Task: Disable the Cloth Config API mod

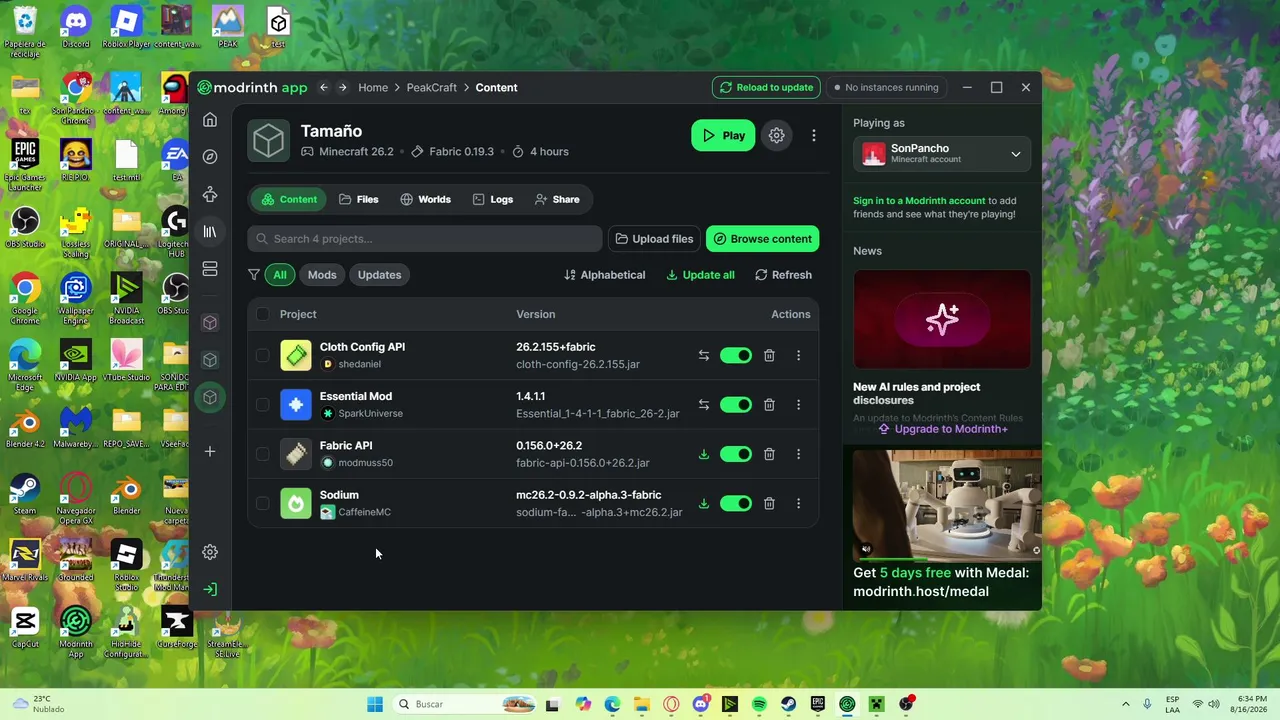Action: [x=735, y=355]
